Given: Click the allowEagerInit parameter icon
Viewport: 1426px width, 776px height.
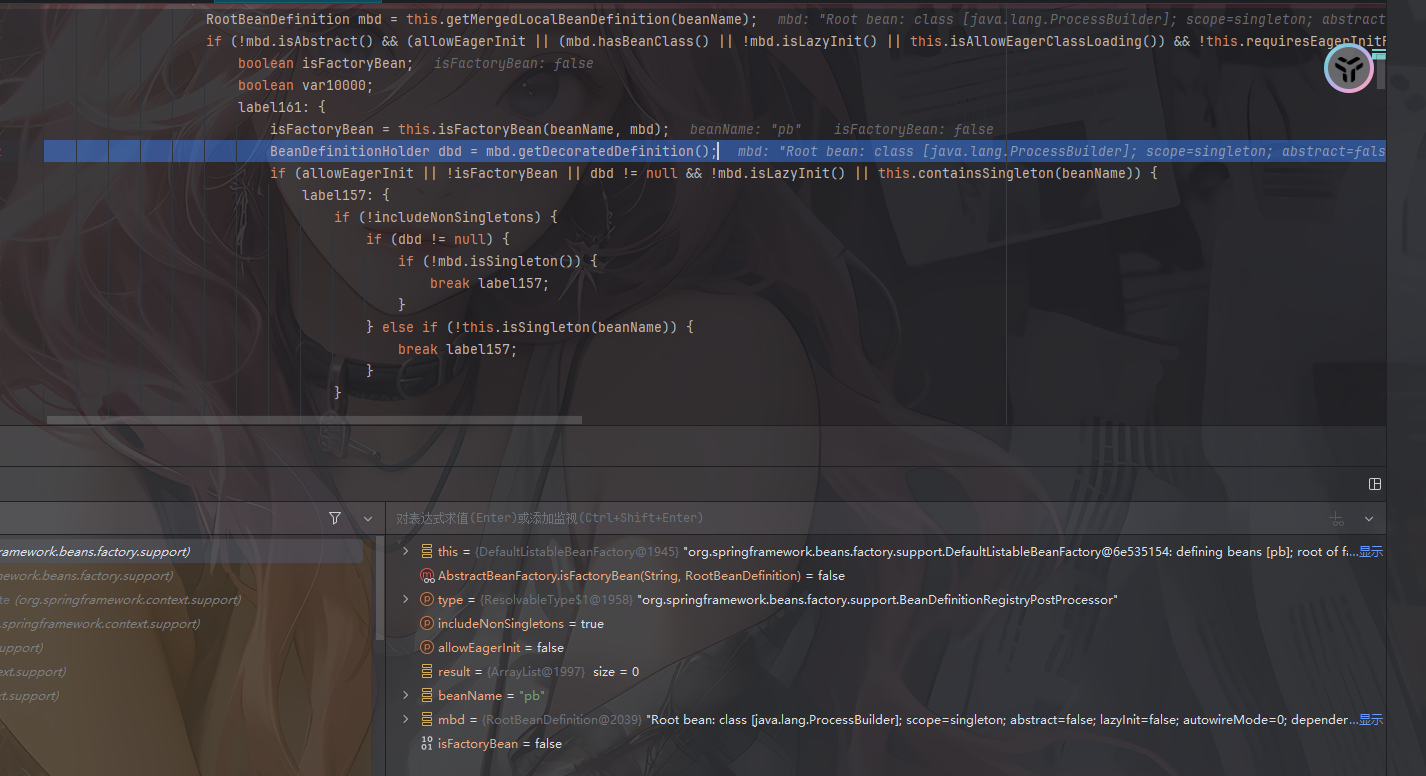Looking at the screenshot, I should point(427,648).
